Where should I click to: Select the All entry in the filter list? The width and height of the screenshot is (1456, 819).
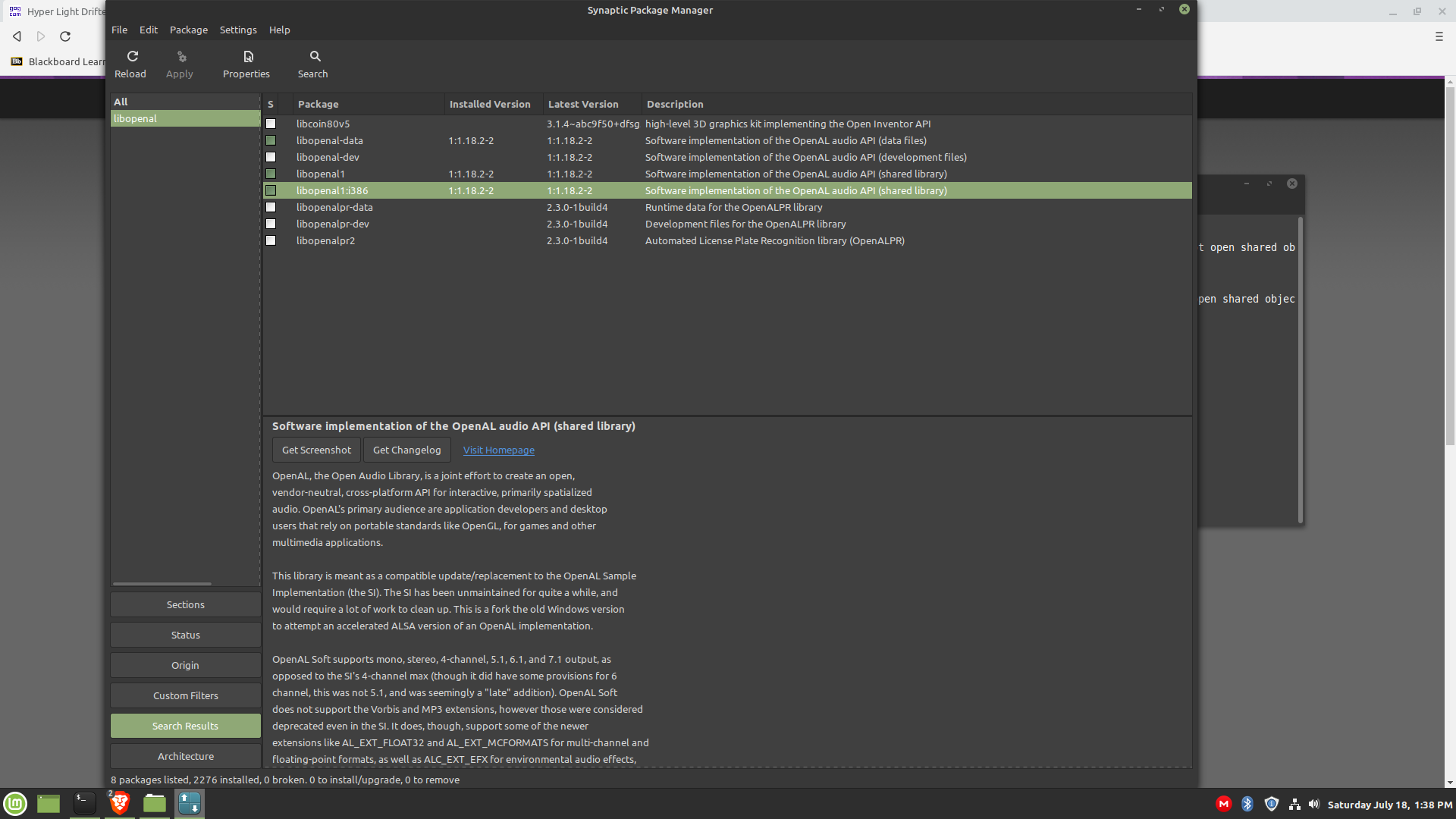coord(185,102)
